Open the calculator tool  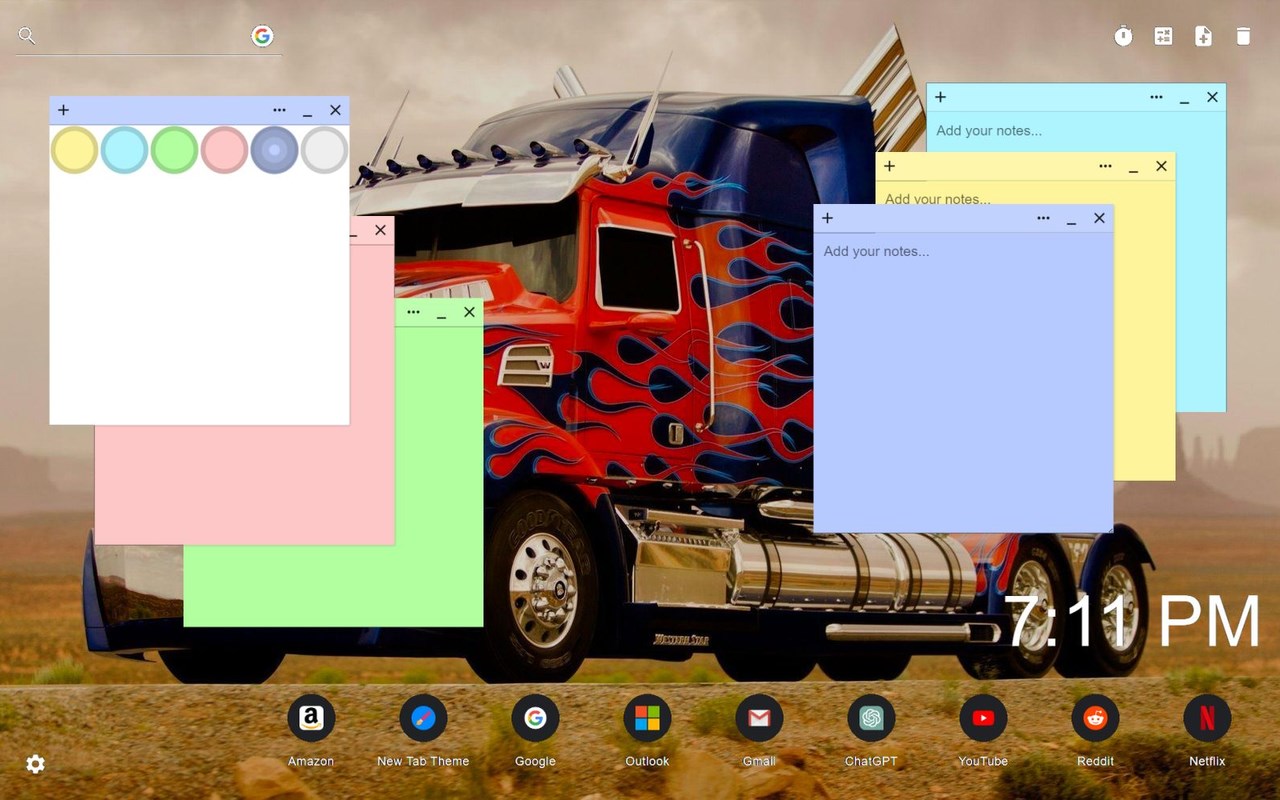(1163, 36)
